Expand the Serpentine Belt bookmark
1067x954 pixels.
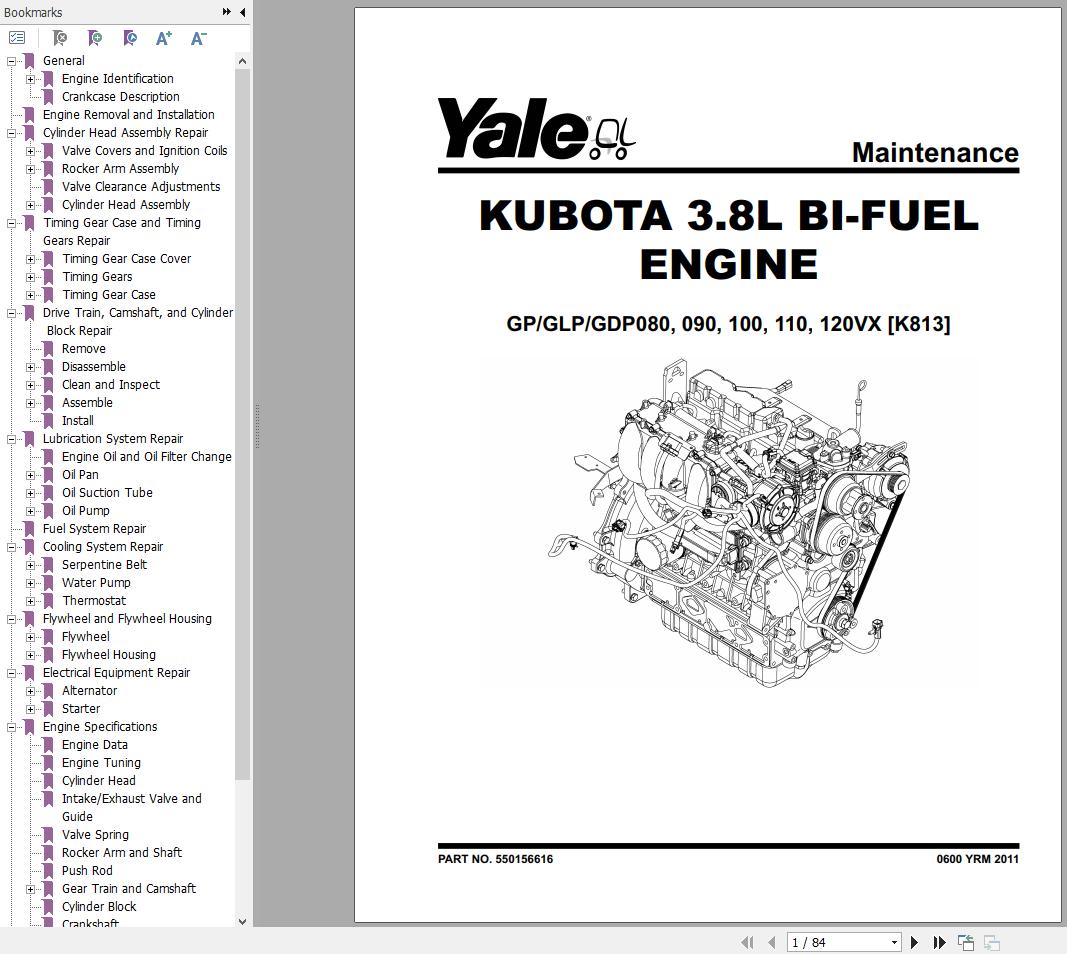coord(30,565)
